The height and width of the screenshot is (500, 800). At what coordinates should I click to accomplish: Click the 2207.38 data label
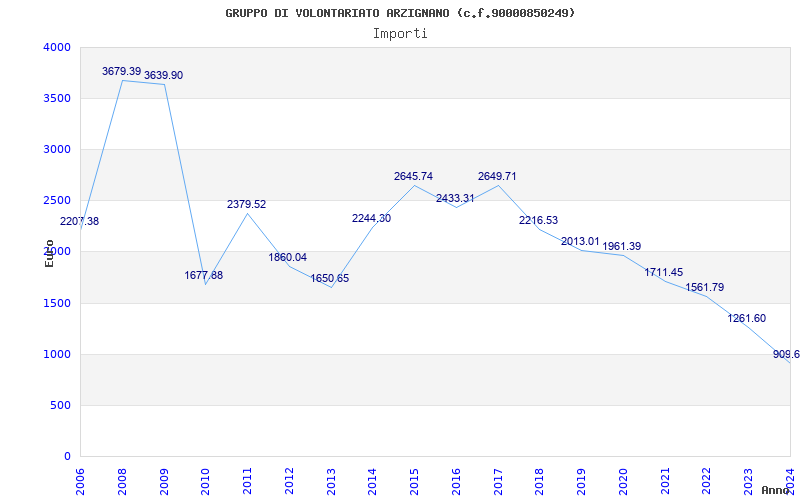(80, 221)
